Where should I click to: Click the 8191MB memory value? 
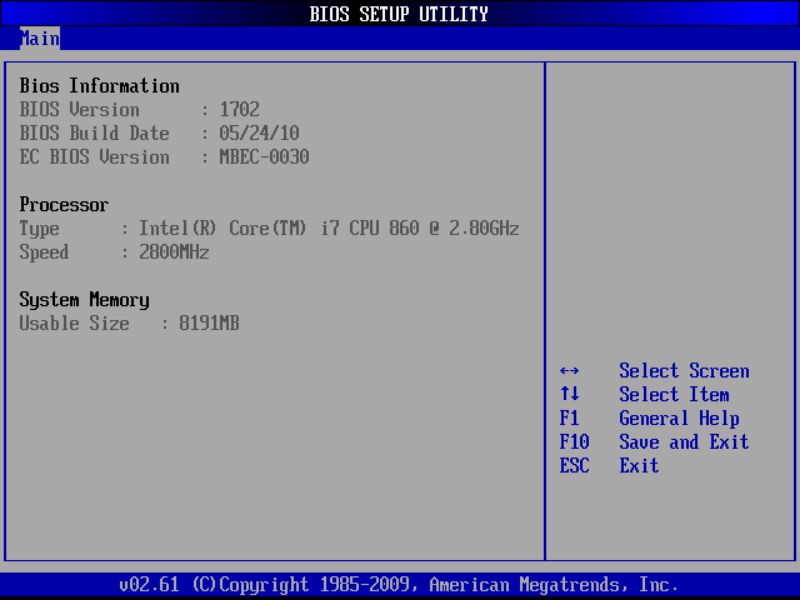(209, 323)
